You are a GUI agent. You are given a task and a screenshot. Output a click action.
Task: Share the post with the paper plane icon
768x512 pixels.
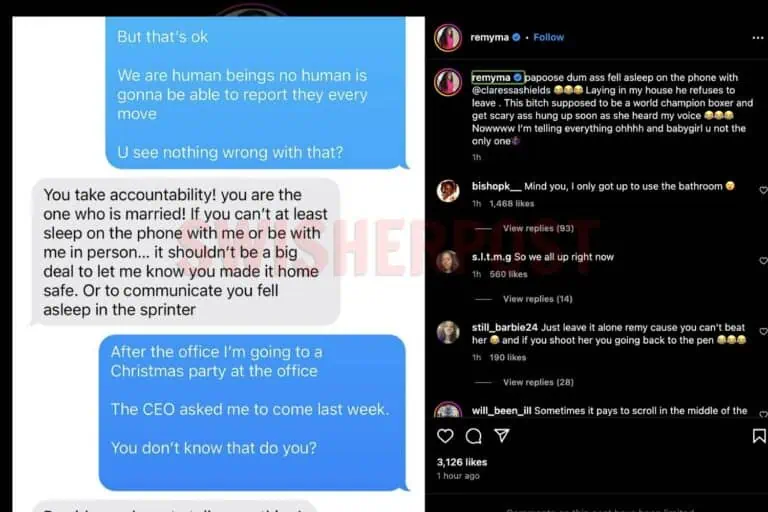pyautogui.click(x=502, y=435)
